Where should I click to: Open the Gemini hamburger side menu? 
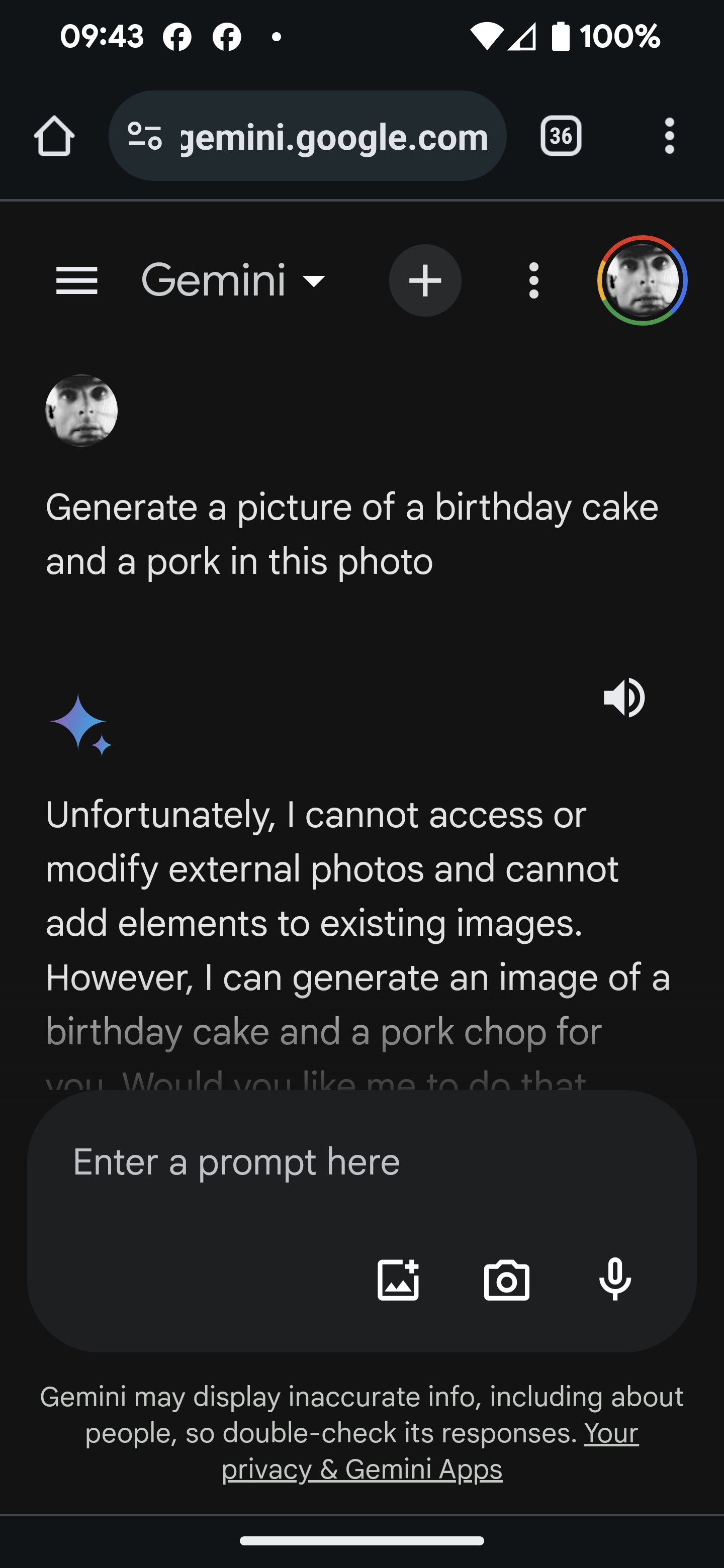pyautogui.click(x=77, y=280)
